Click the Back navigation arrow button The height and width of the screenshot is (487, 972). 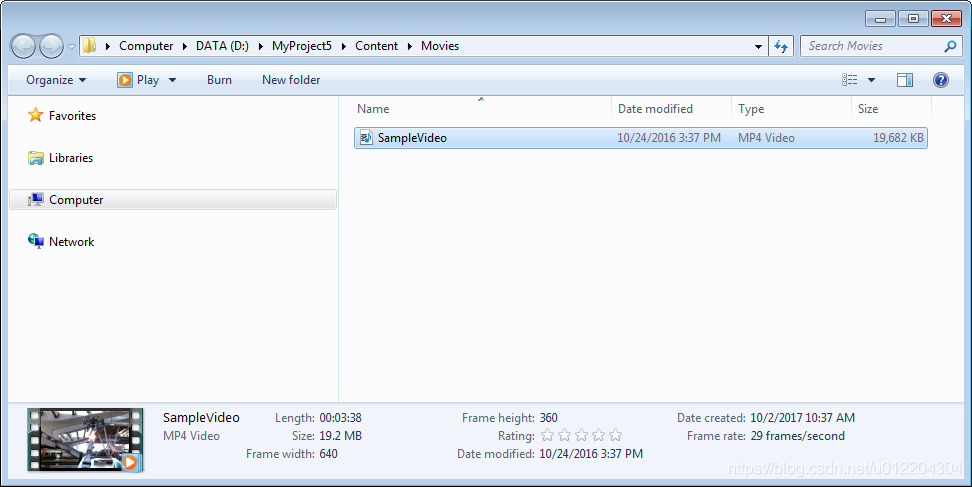point(24,46)
